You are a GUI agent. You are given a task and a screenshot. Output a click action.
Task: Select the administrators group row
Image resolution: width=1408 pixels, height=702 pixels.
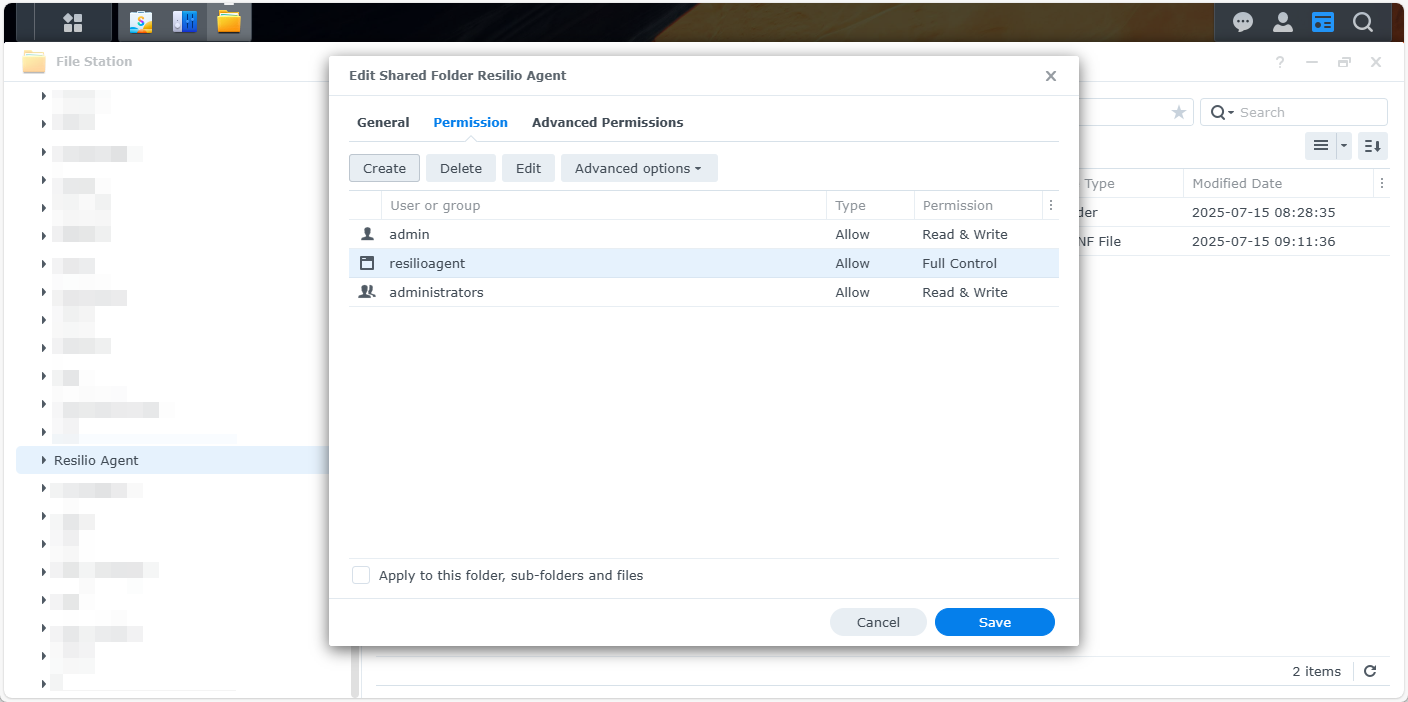coord(600,292)
